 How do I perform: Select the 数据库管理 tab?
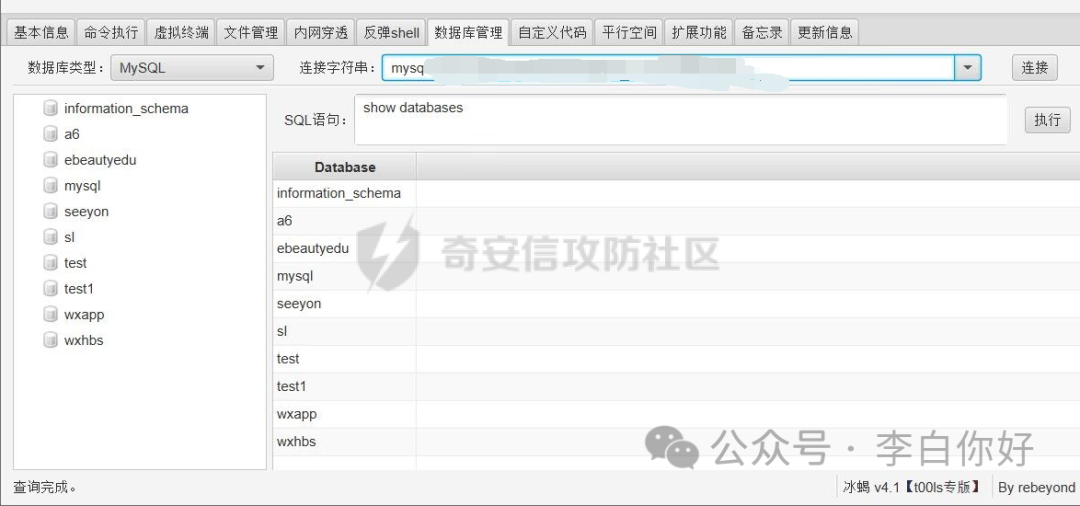[468, 32]
